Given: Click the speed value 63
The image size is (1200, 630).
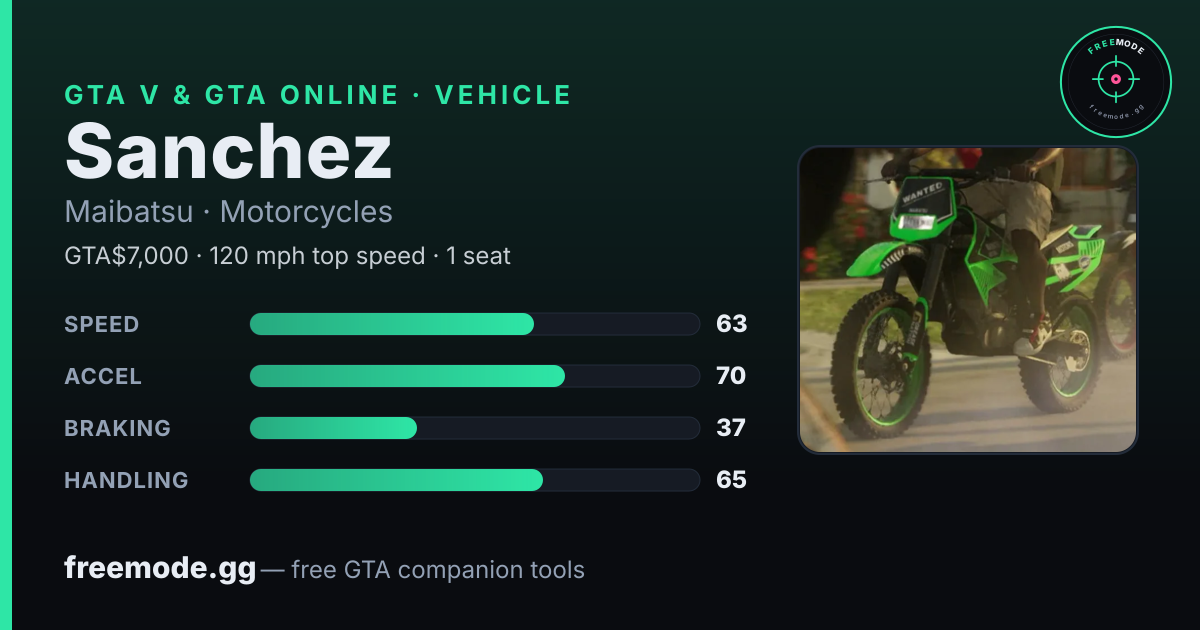Looking at the screenshot, I should (x=731, y=324).
